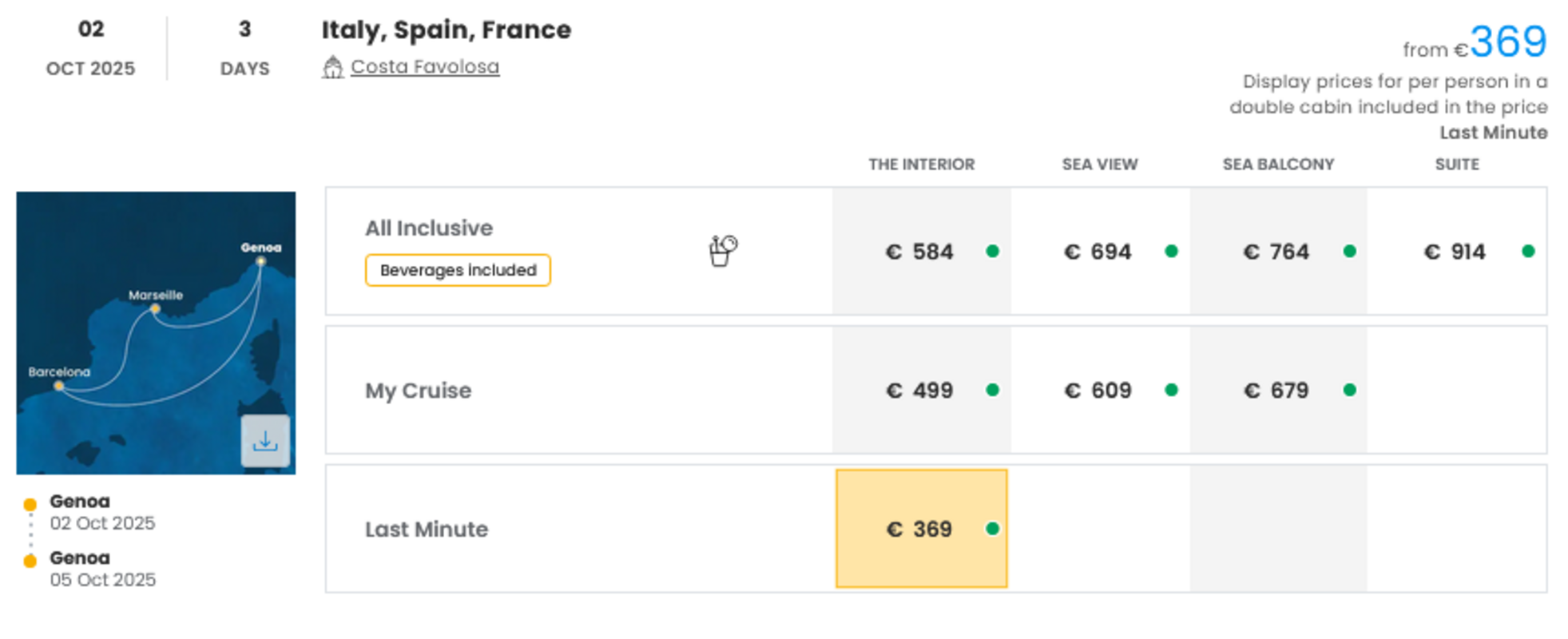
Task: Click green availability dot beside €914
Action: tap(1528, 252)
